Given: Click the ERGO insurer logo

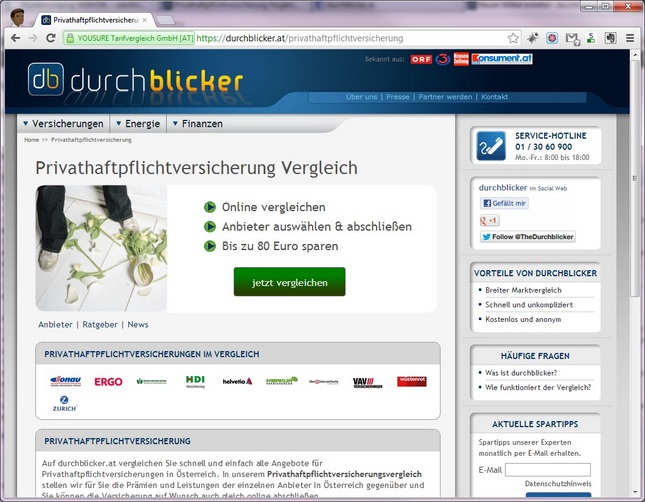Looking at the screenshot, I should pyautogui.click(x=108, y=382).
